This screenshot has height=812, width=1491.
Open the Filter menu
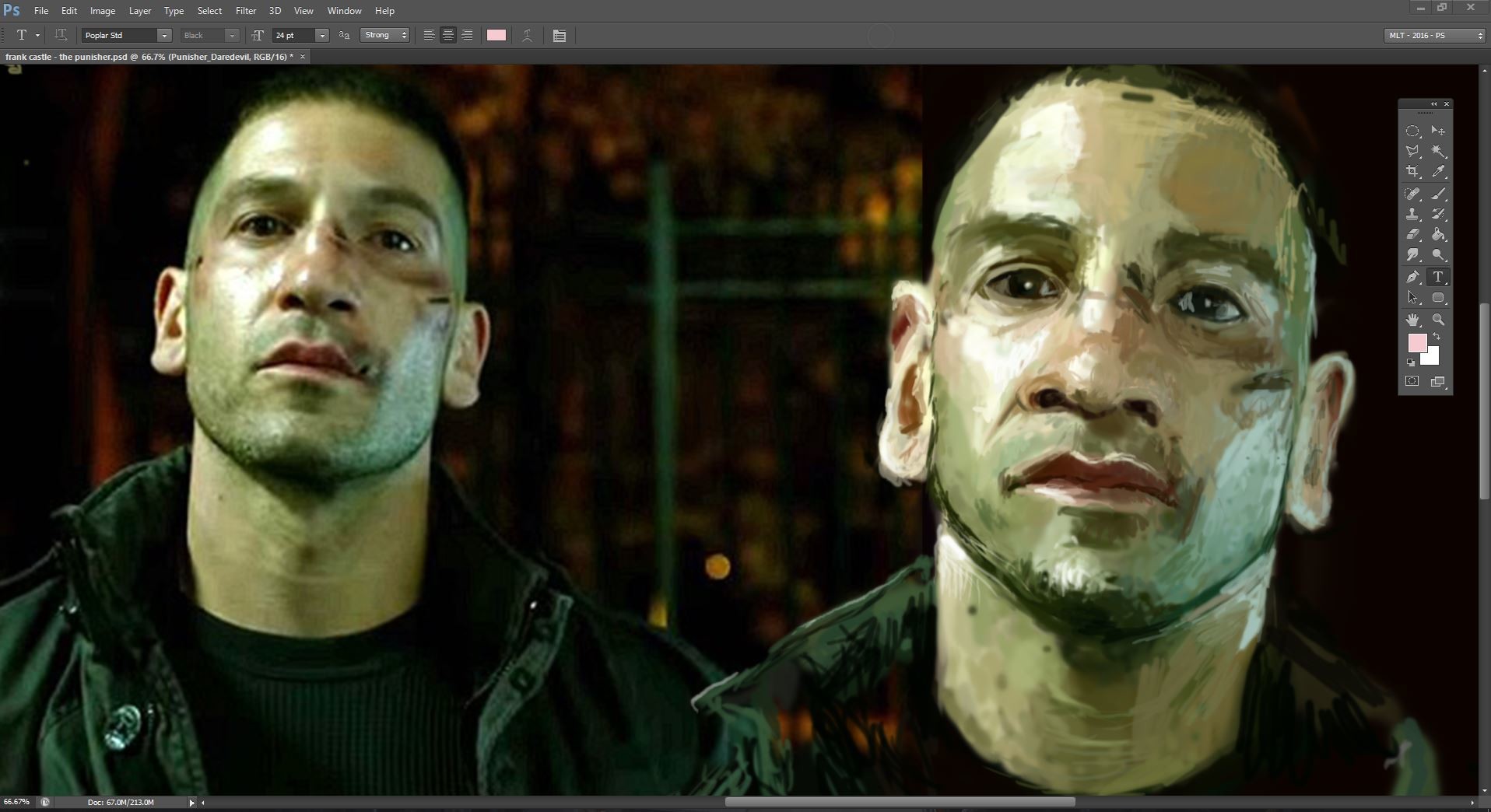[x=246, y=11]
